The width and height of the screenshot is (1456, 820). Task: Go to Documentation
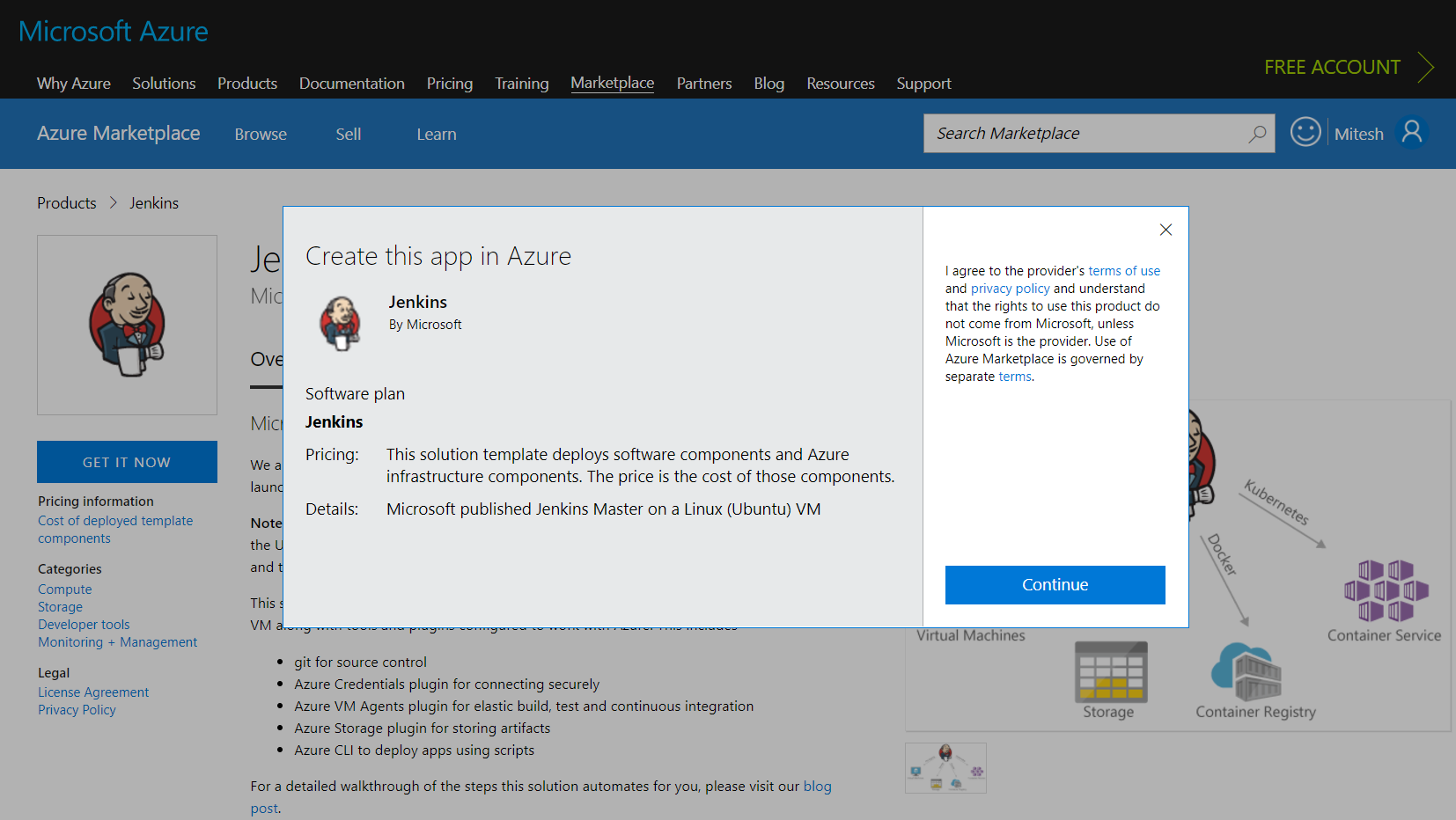[352, 84]
